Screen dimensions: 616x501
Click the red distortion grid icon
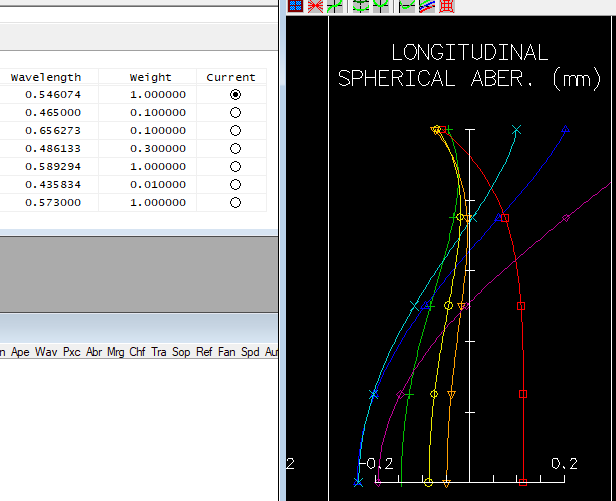[447, 6]
